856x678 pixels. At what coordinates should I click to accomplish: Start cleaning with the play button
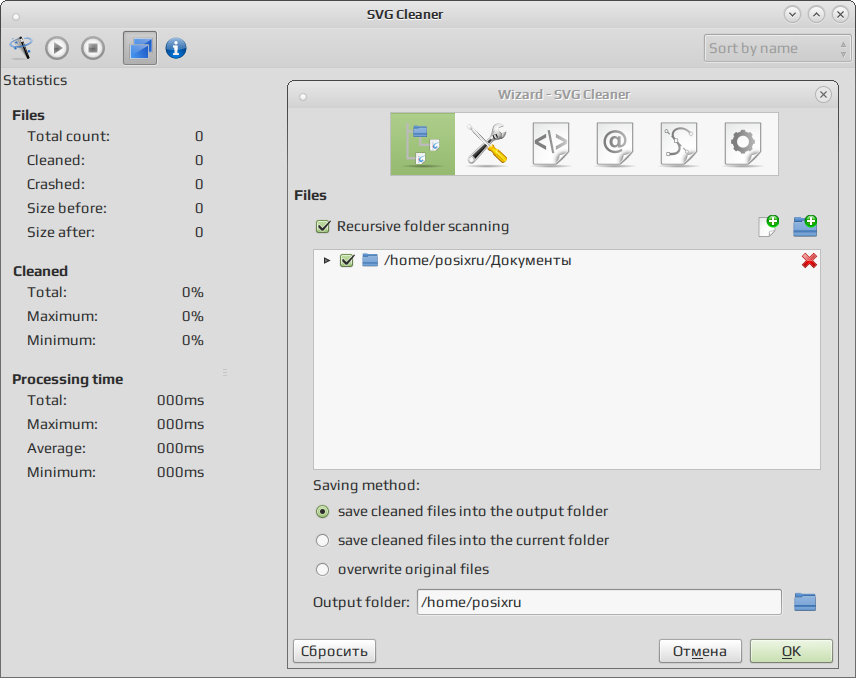[x=57, y=48]
